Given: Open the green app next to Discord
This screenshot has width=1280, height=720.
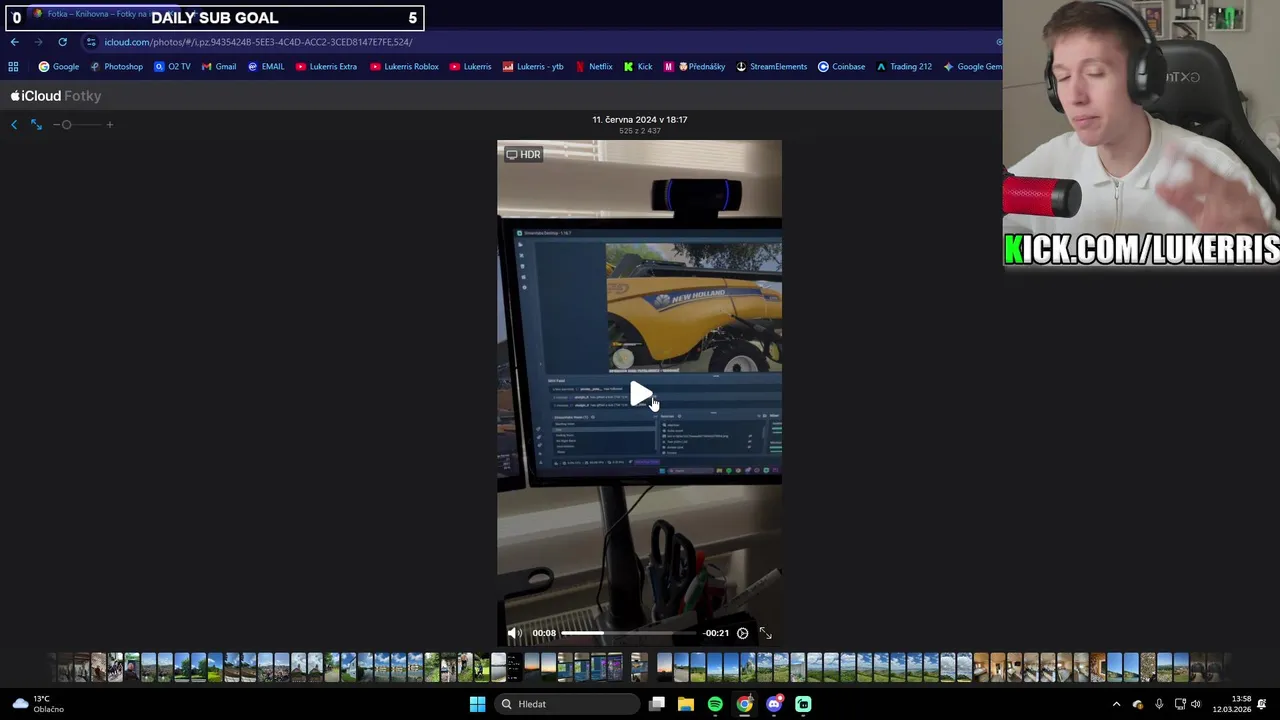Looking at the screenshot, I should click(803, 704).
